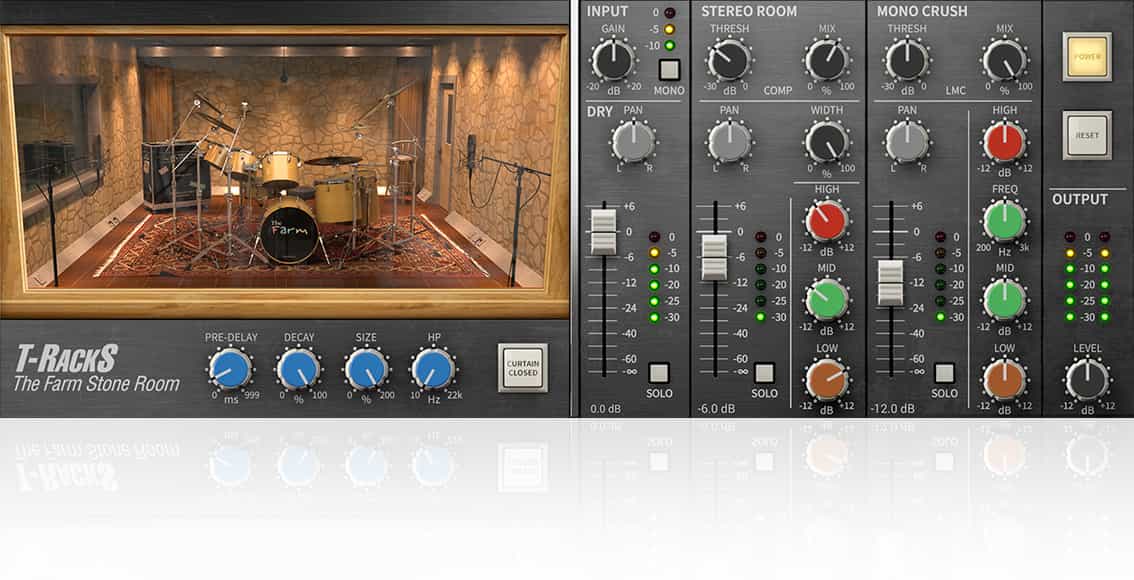Viewport: 1134px width, 580px height.
Task: Click the LMC label under Mono Crush
Action: (955, 90)
